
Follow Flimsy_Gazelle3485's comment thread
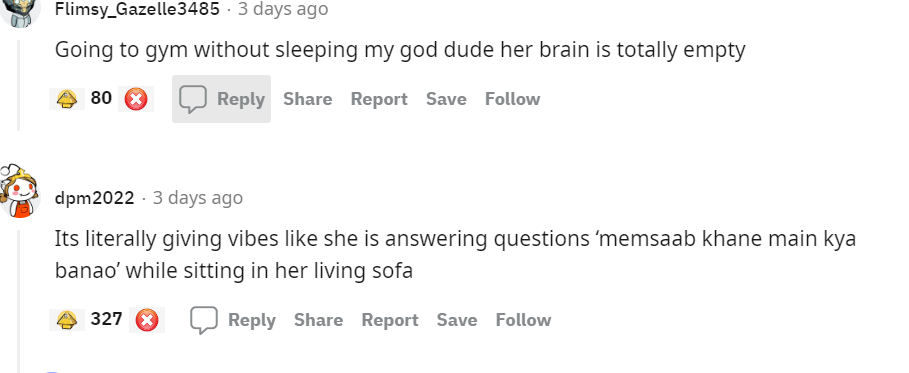pyautogui.click(x=512, y=99)
